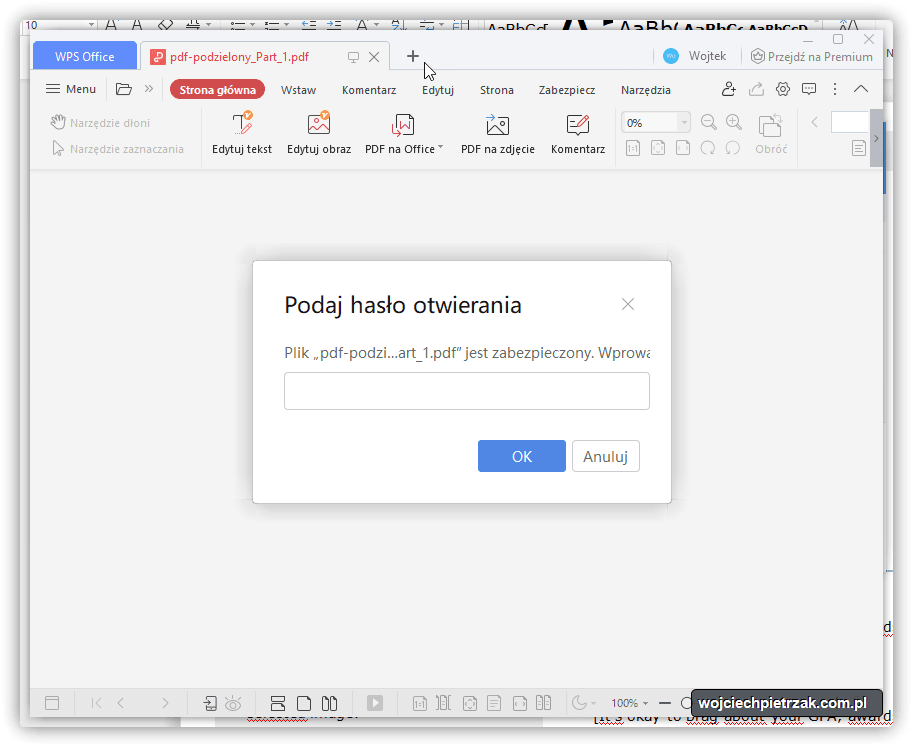Click the play slideshow button
This screenshot has width=913, height=747.
(x=375, y=703)
